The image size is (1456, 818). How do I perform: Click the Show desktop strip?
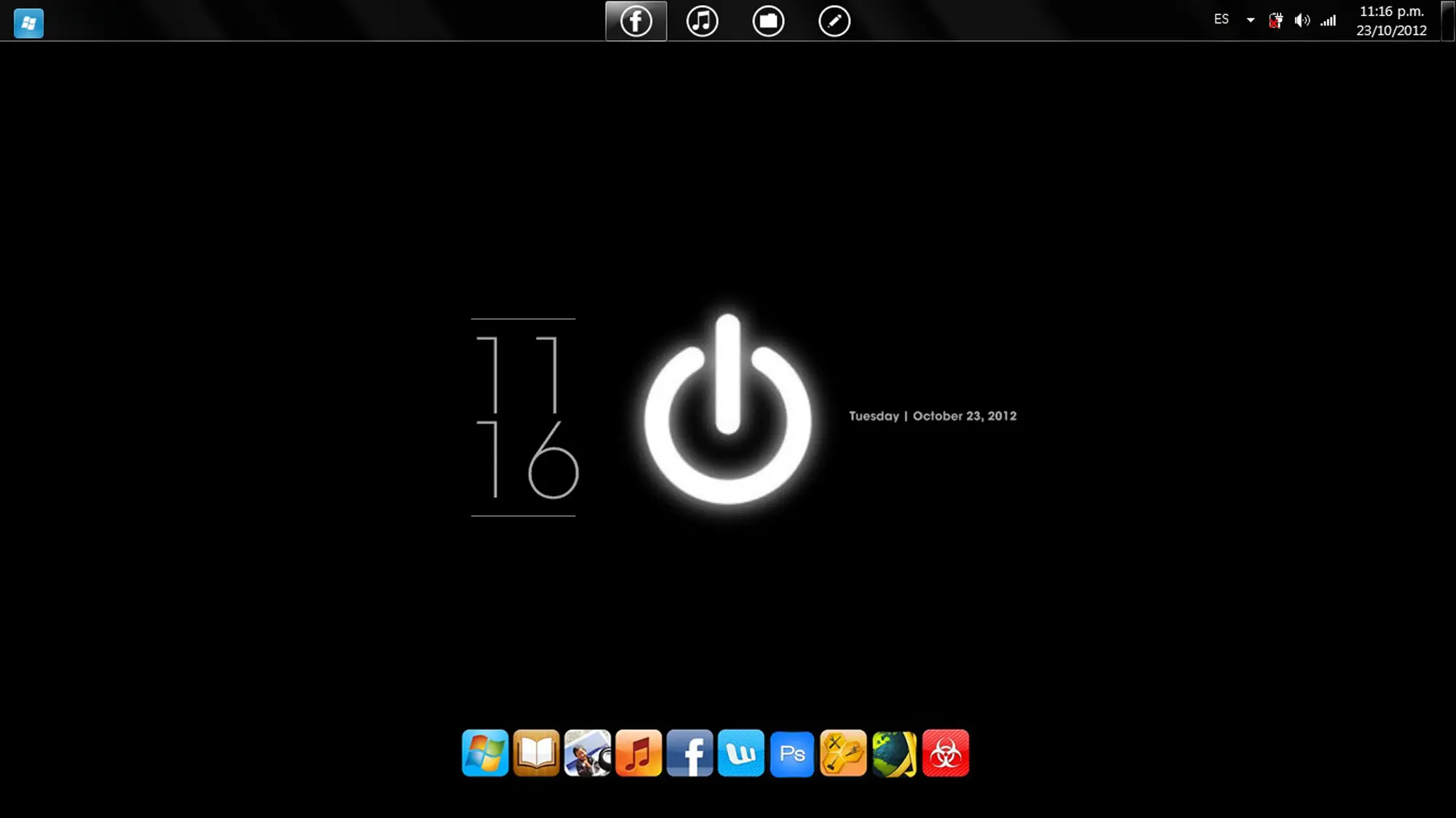(x=1448, y=20)
